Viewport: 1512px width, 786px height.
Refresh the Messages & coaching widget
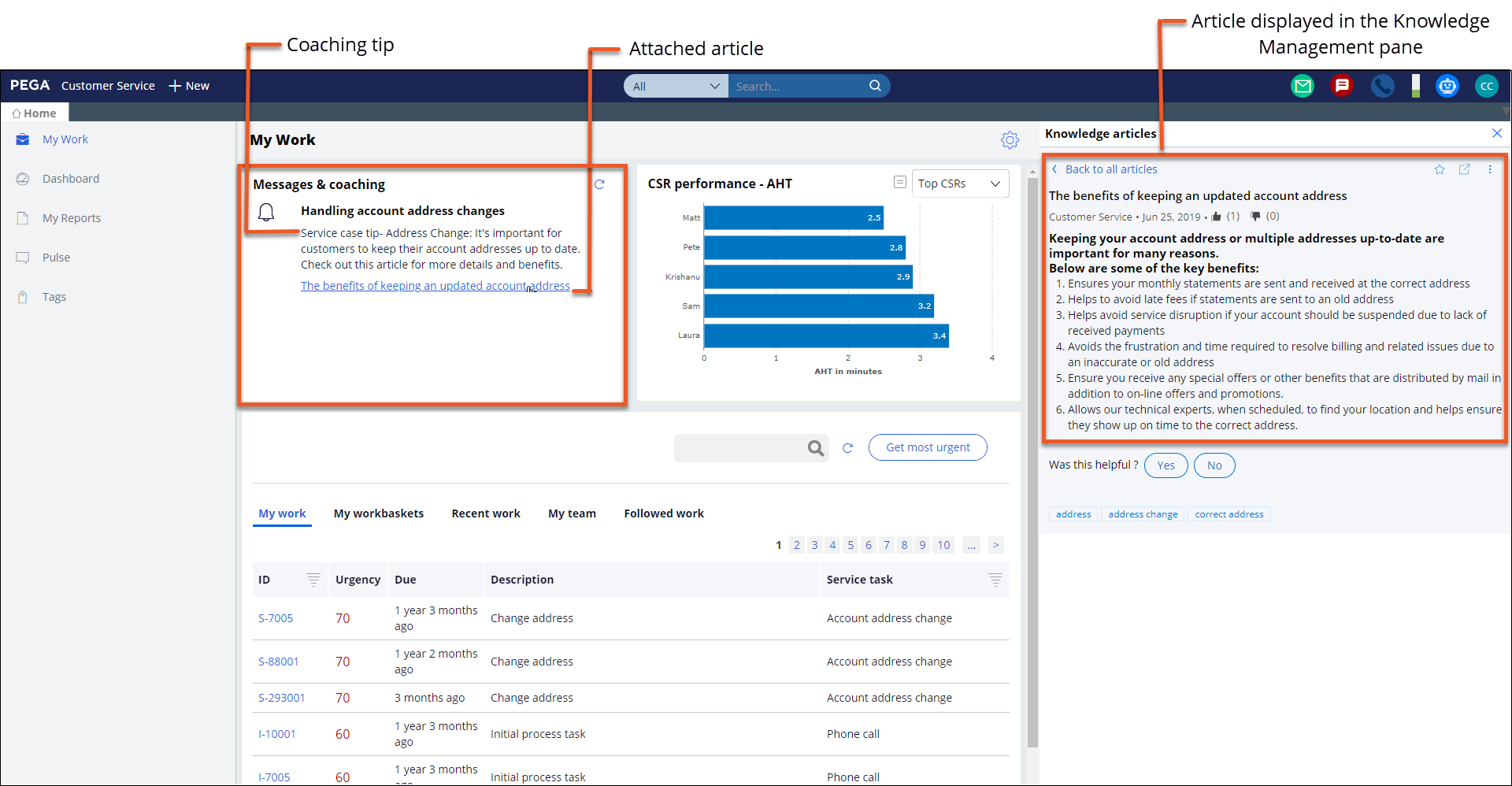(x=599, y=184)
